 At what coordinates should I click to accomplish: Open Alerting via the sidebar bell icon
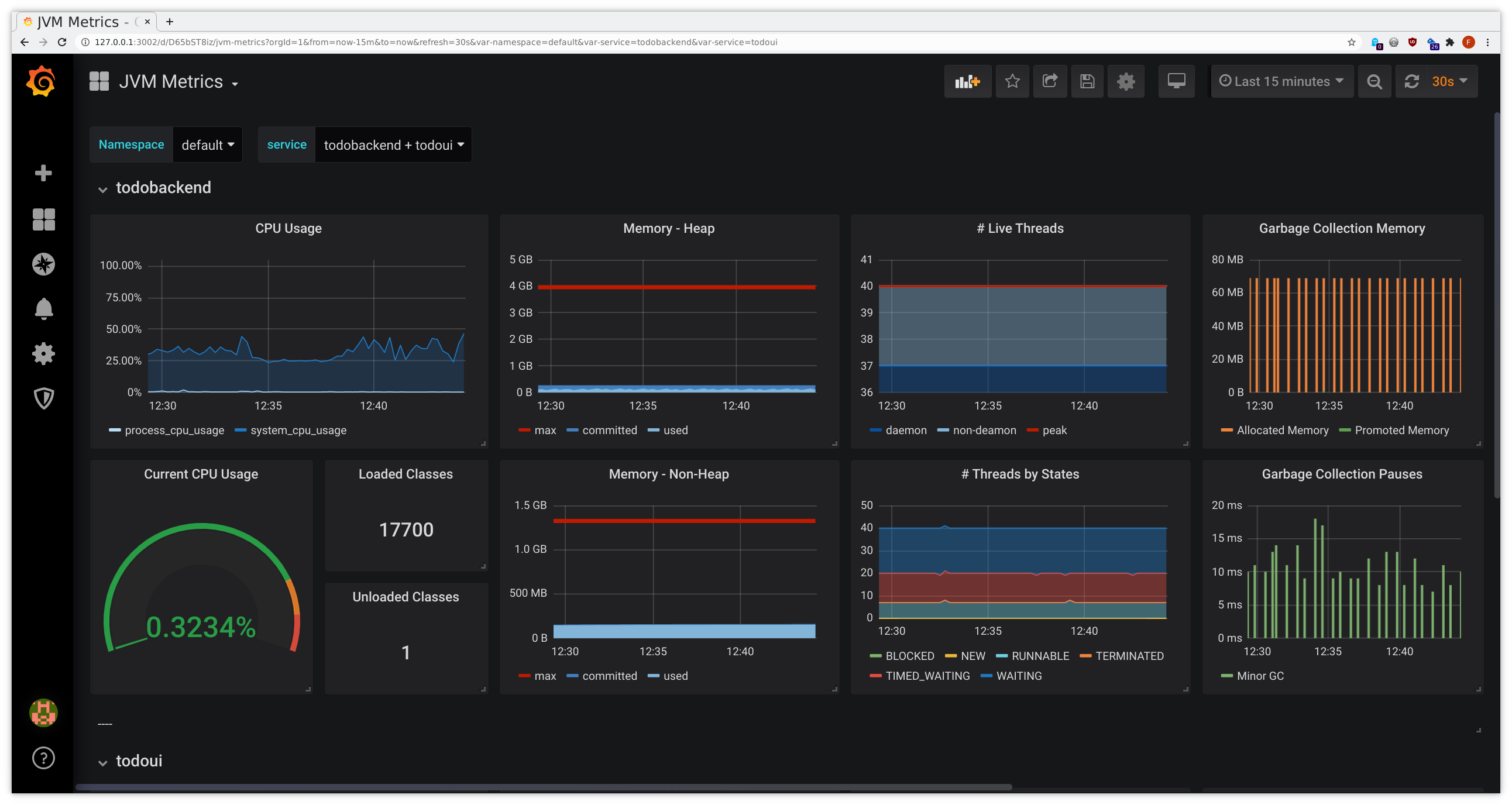(x=43, y=309)
